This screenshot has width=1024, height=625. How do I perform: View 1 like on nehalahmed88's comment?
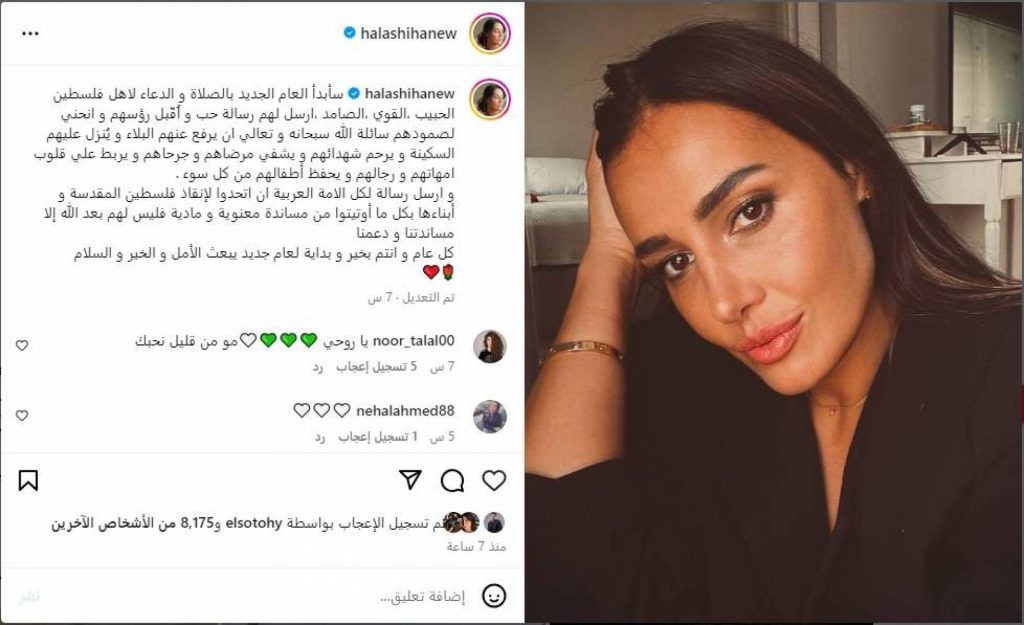378,436
